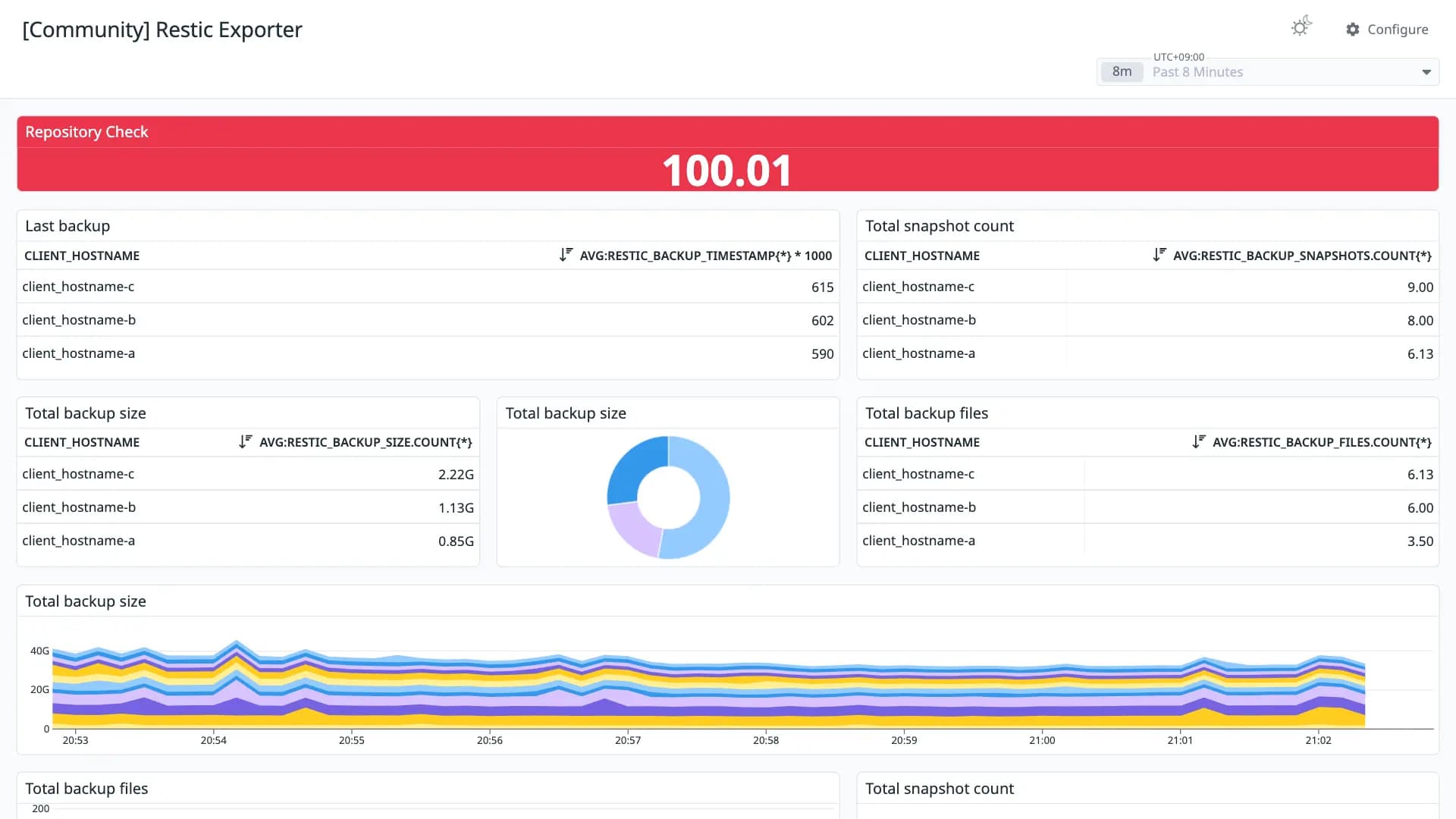Click the Total backup size timeseries title
The width and height of the screenshot is (1456, 819).
[x=86, y=601]
